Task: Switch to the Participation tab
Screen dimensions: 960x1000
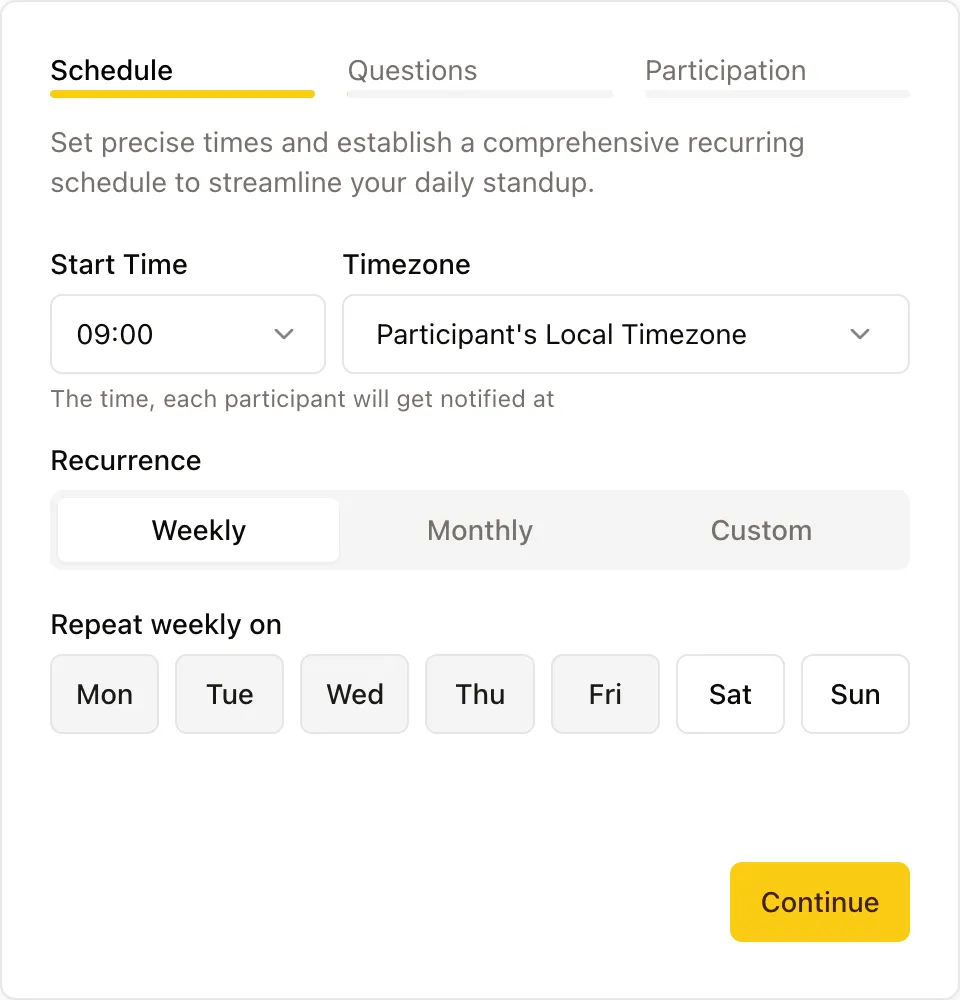Action: 726,70
